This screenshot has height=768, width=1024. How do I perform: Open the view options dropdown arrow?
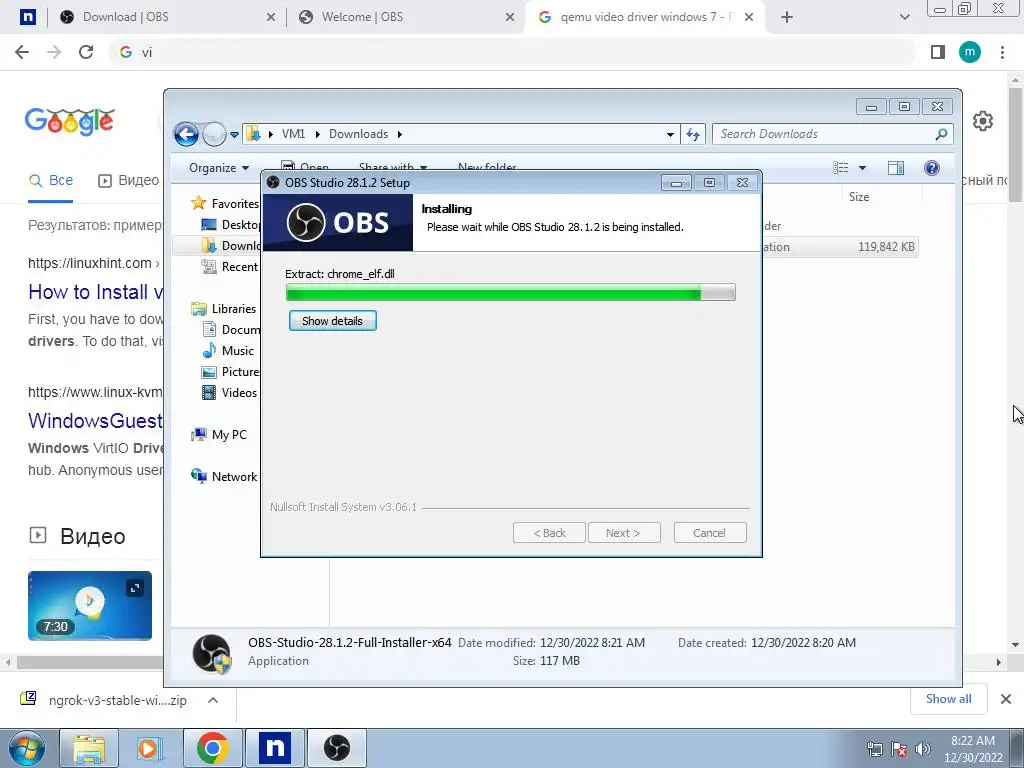tap(862, 168)
